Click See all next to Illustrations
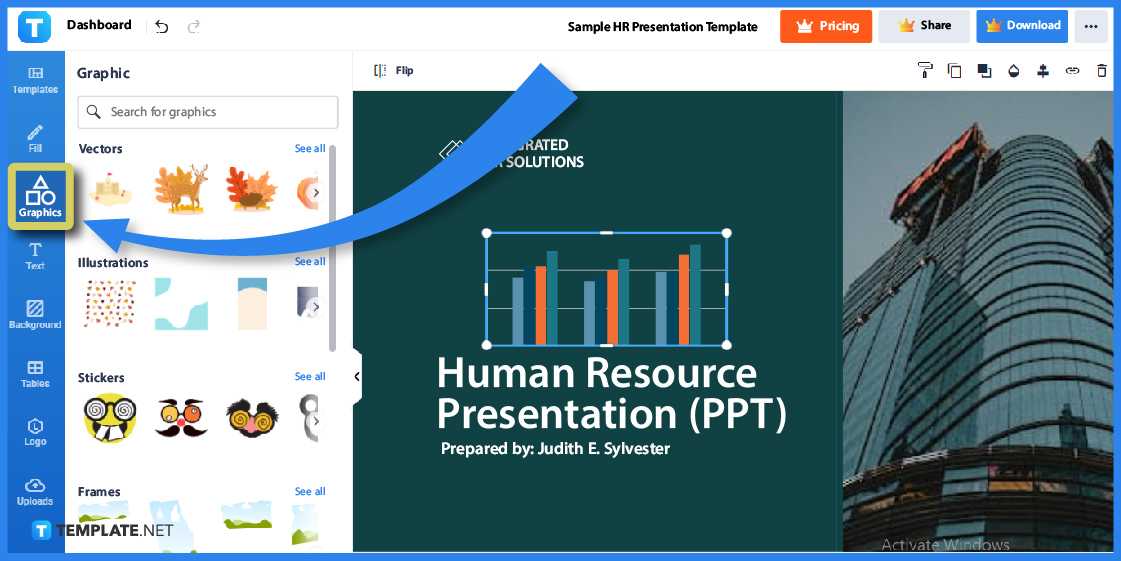The image size is (1121, 561). pos(310,262)
